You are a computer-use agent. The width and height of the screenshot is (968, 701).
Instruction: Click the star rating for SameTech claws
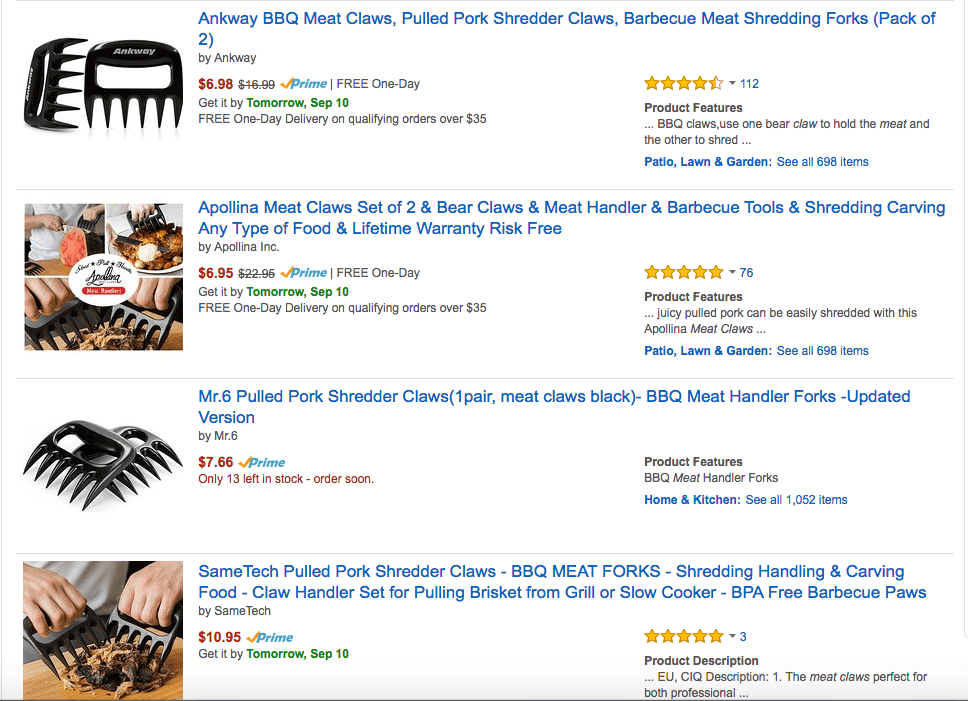tap(683, 636)
